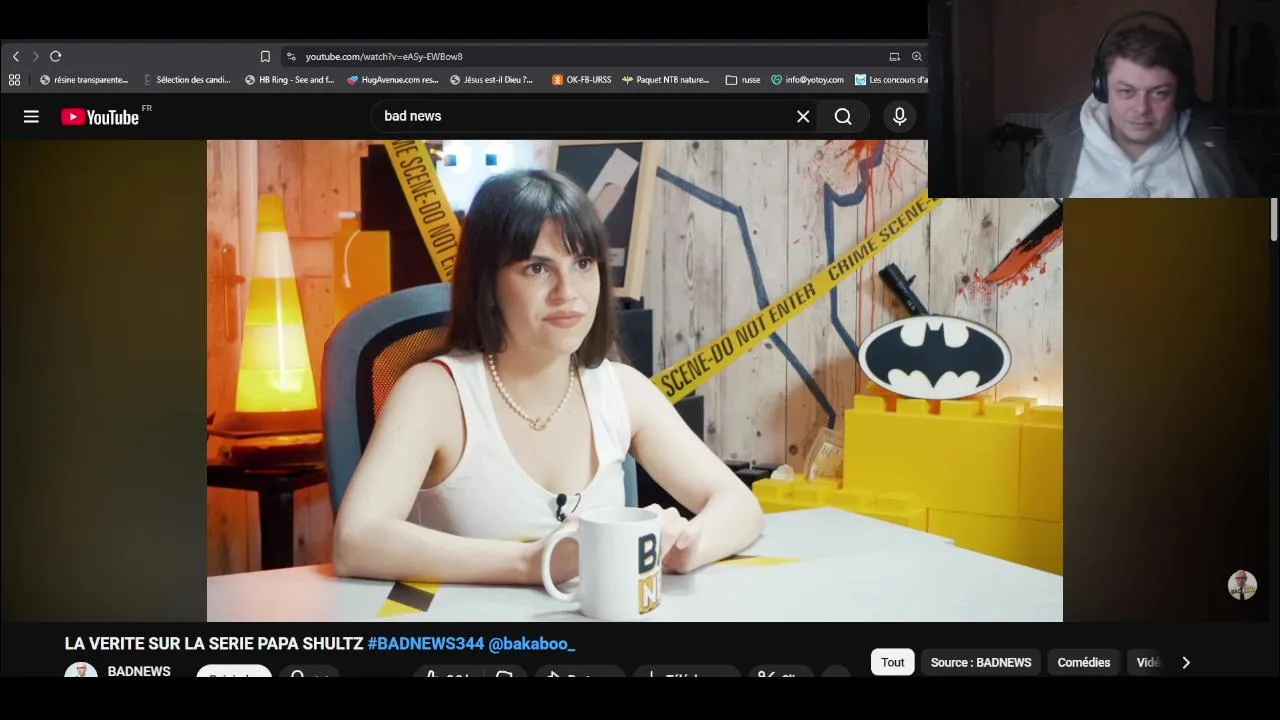Click the page vertical scrollbar thumb
1280x720 pixels.
tap(1273, 219)
